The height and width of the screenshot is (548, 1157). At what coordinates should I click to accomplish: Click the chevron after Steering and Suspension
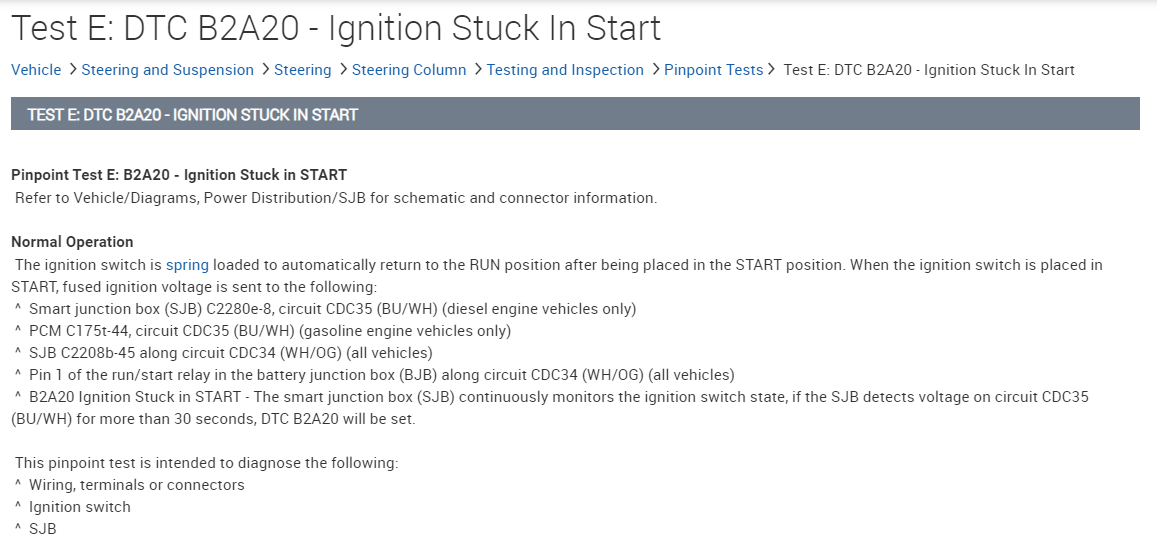click(x=264, y=70)
